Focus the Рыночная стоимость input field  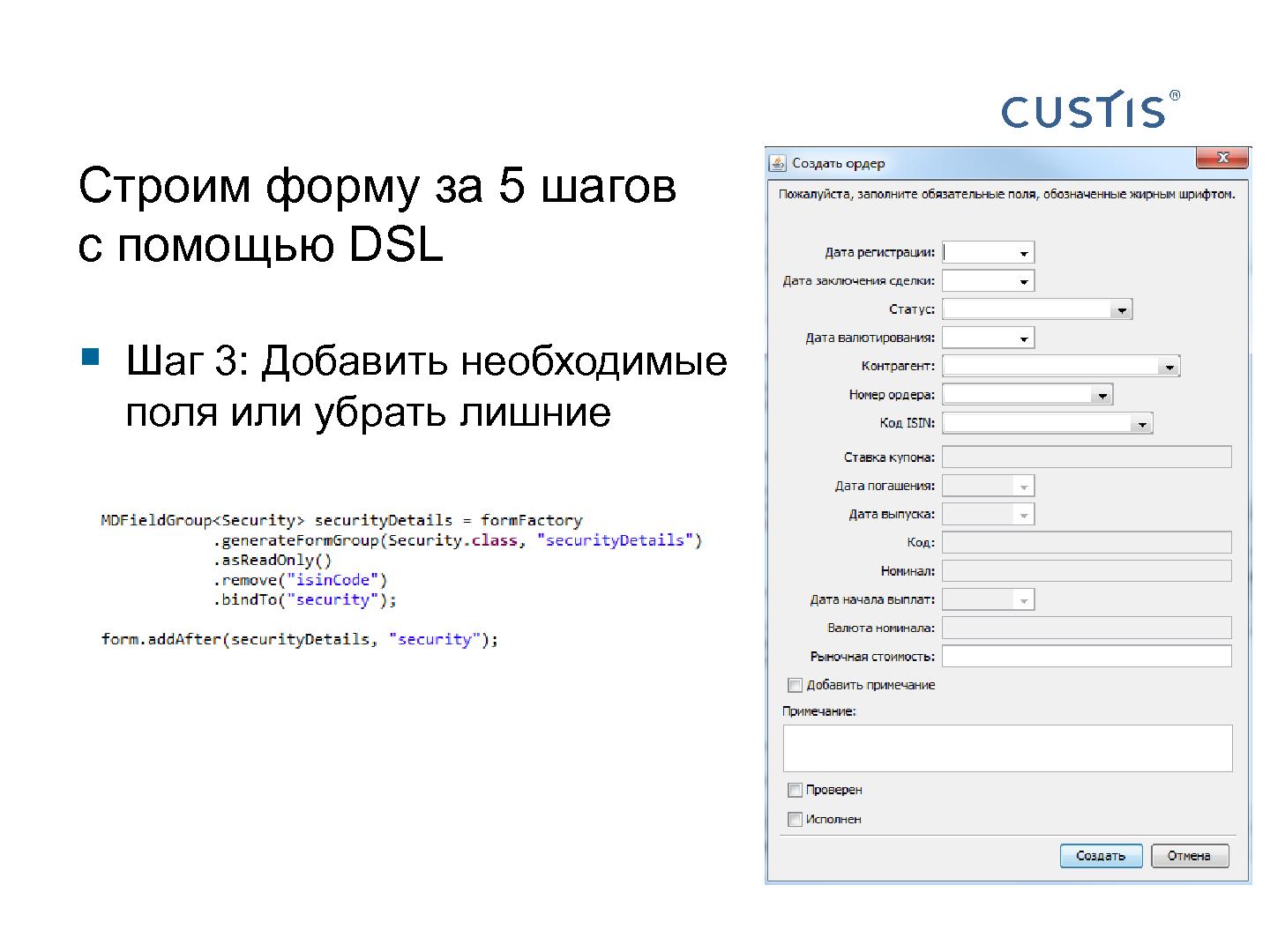coord(1087,656)
